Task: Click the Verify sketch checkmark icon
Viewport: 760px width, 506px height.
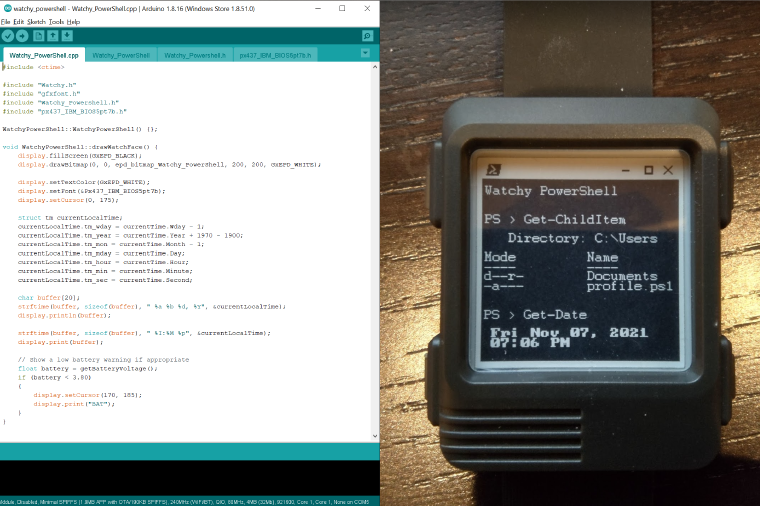Action: [x=8, y=36]
